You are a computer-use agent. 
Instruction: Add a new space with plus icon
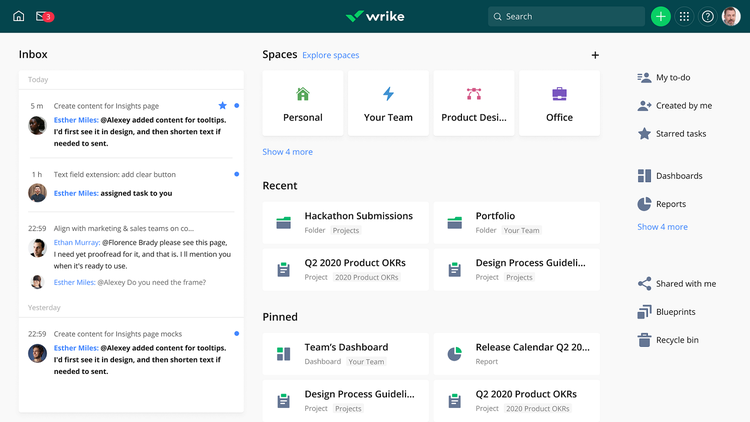(x=595, y=55)
